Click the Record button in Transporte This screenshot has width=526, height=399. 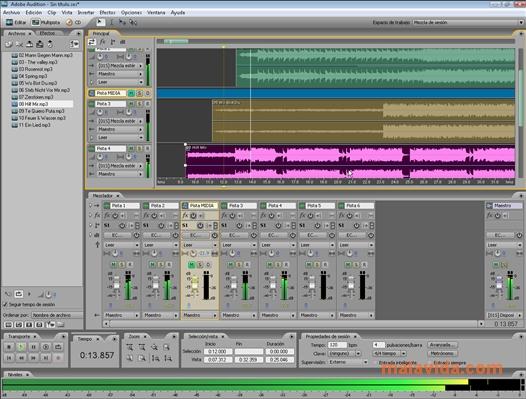tap(58, 358)
